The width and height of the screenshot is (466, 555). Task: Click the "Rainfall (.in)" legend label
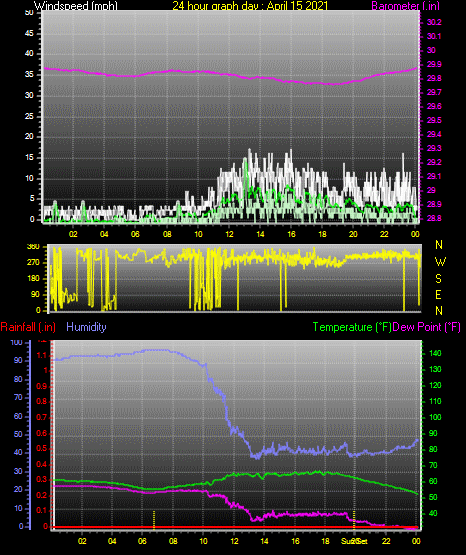[x=28, y=327]
